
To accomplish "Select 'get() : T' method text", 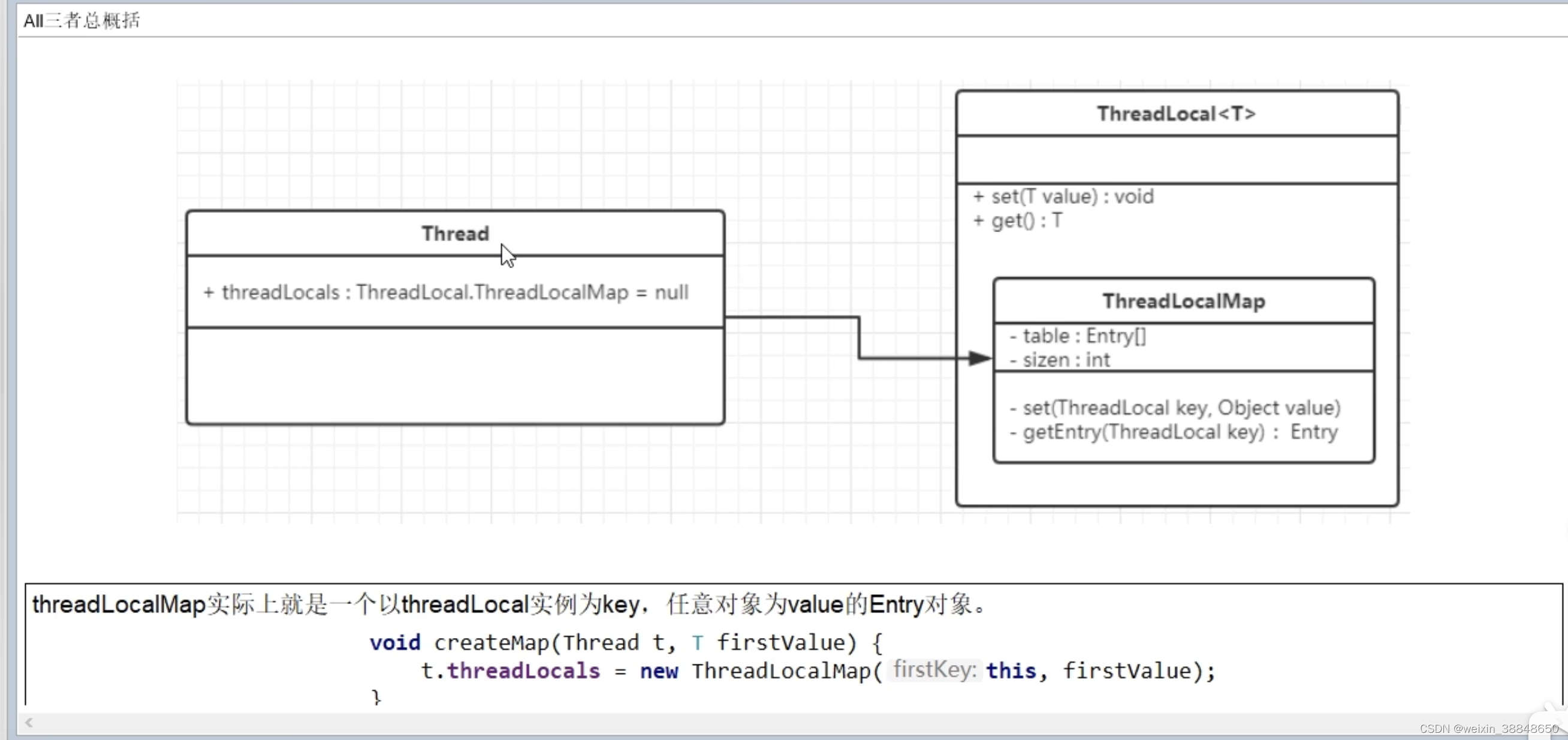I will click(x=1017, y=221).
